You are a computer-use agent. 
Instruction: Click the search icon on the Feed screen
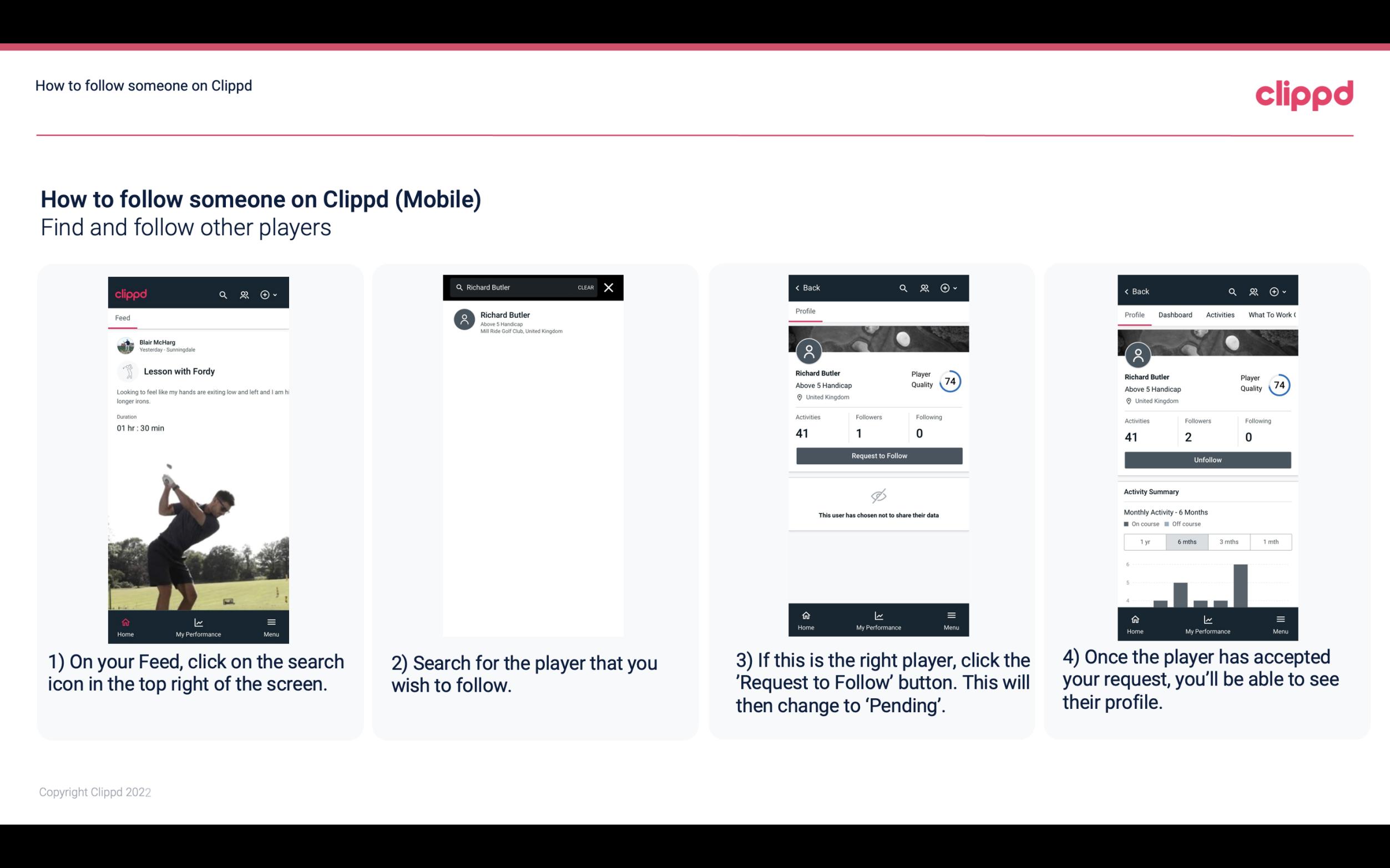(223, 293)
